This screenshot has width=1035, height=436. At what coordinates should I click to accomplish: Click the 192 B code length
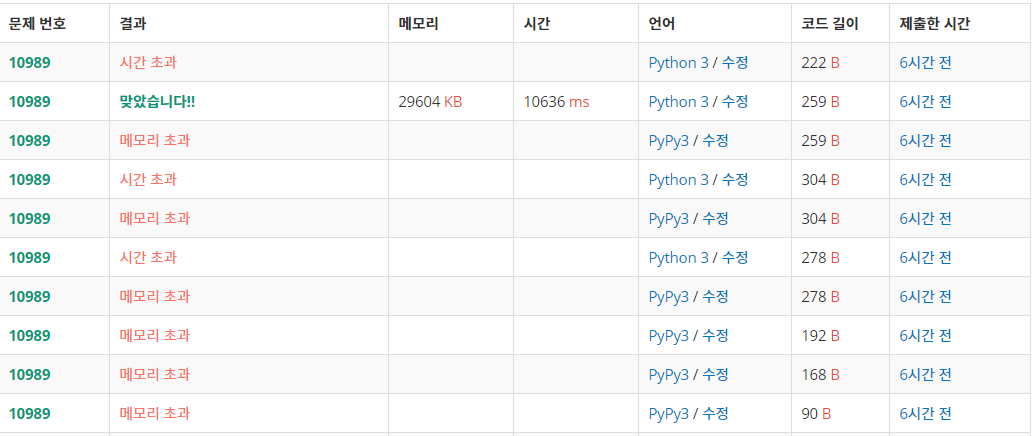point(820,336)
